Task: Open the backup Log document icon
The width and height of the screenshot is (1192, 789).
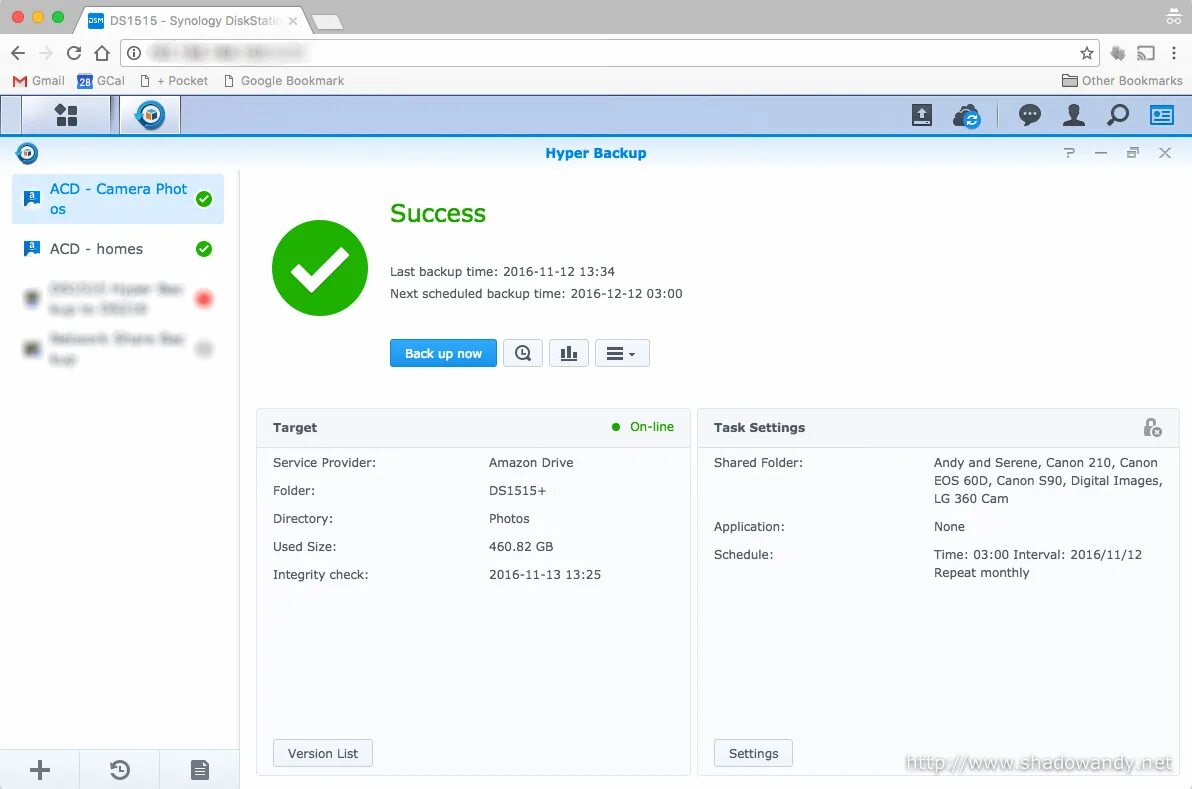Action: tap(199, 770)
